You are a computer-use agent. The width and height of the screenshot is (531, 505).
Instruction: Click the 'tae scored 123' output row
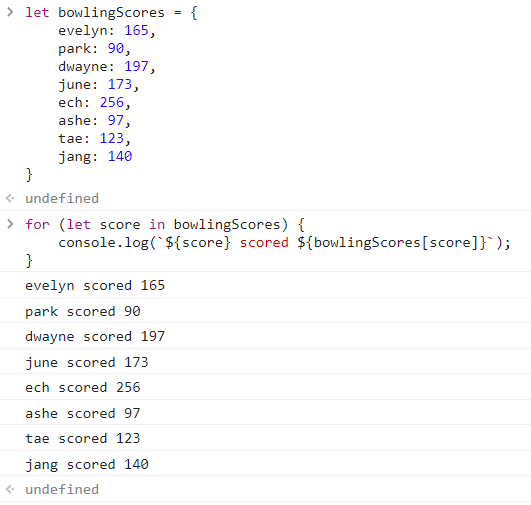tap(266, 438)
